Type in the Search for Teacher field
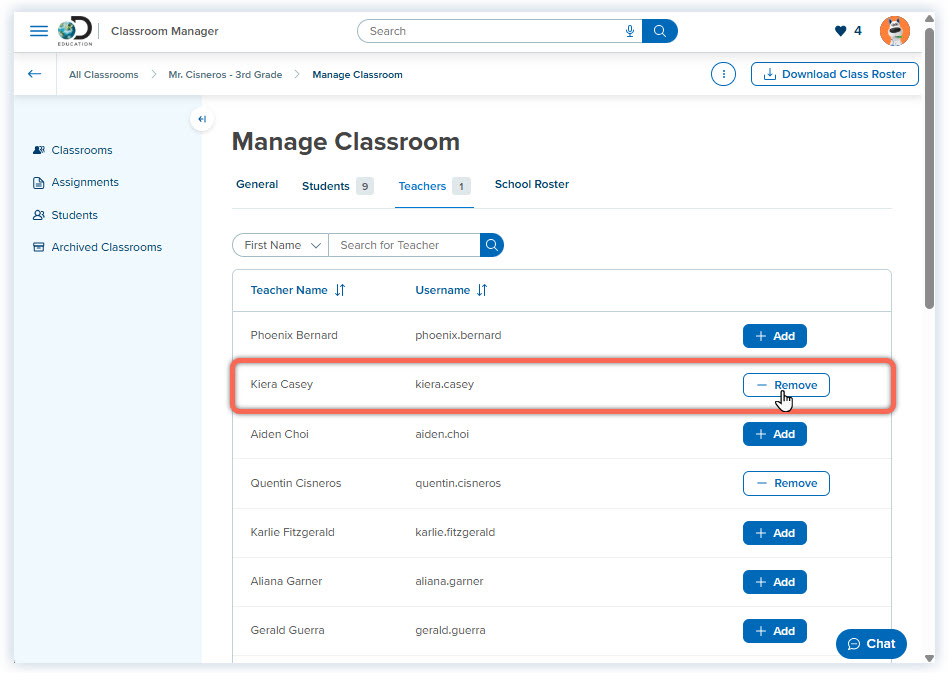The height and width of the screenshot is (673, 948). click(x=404, y=245)
